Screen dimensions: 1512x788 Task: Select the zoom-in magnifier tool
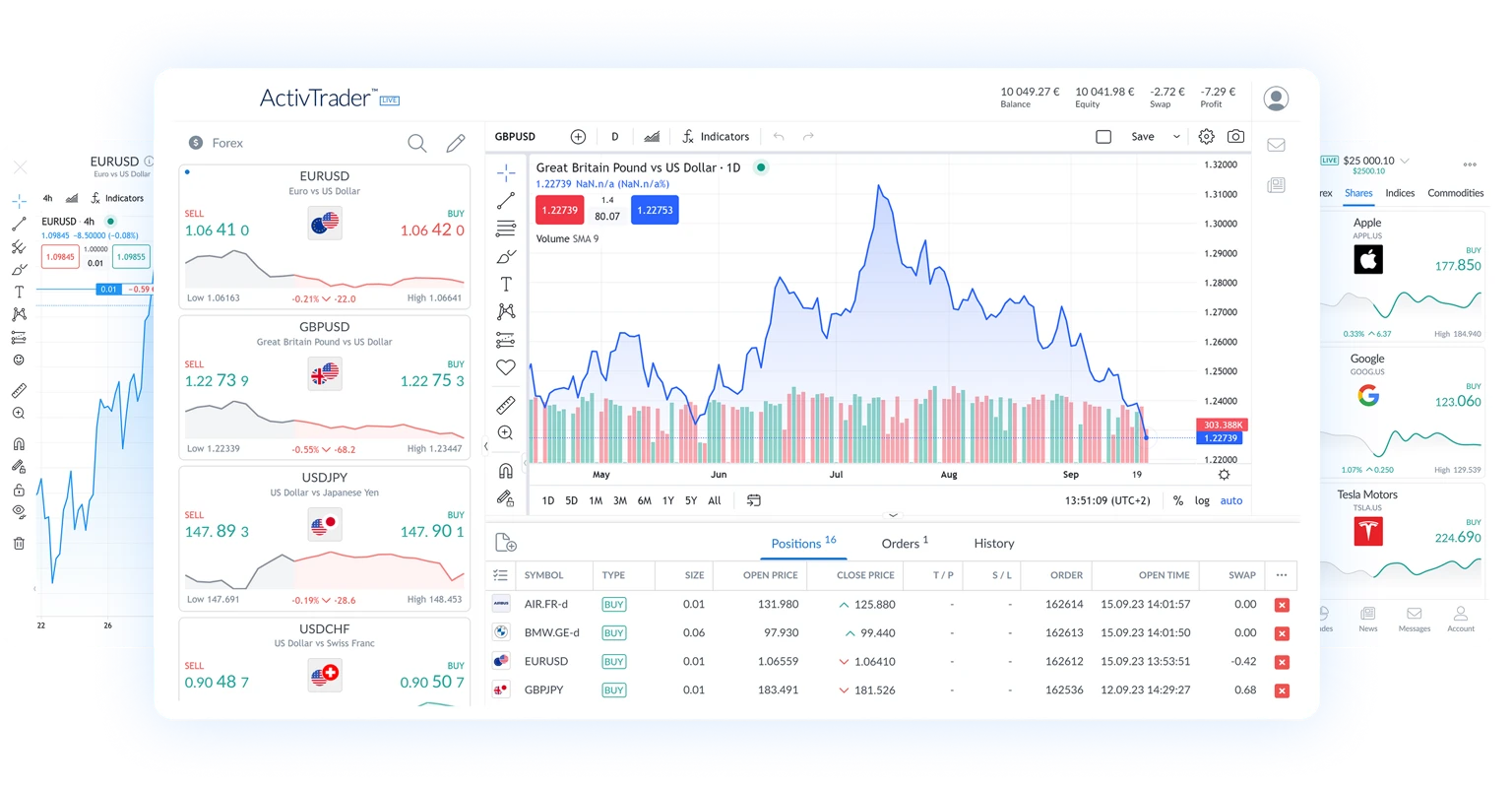[505, 431]
